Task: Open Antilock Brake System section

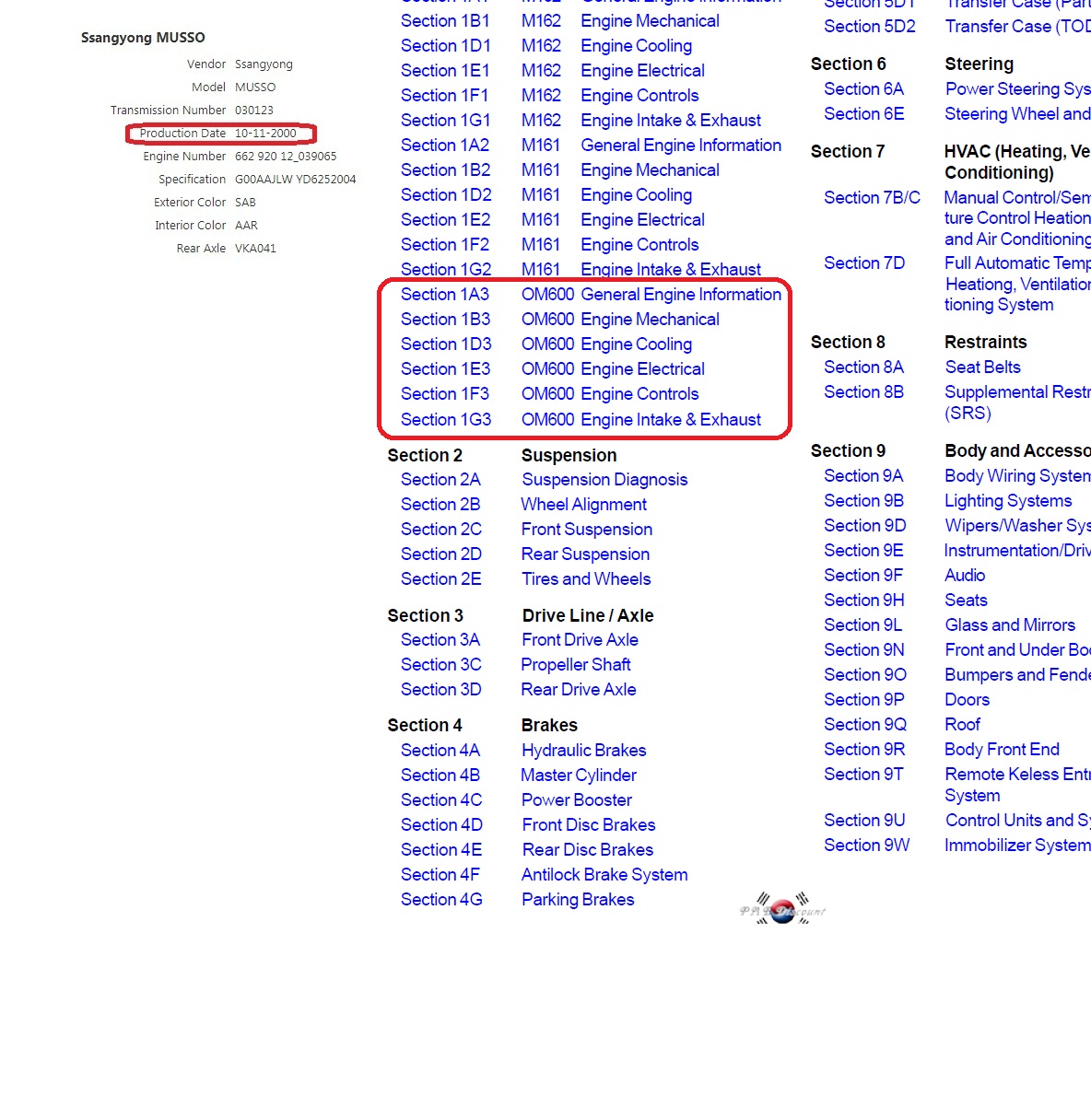Action: [x=604, y=875]
